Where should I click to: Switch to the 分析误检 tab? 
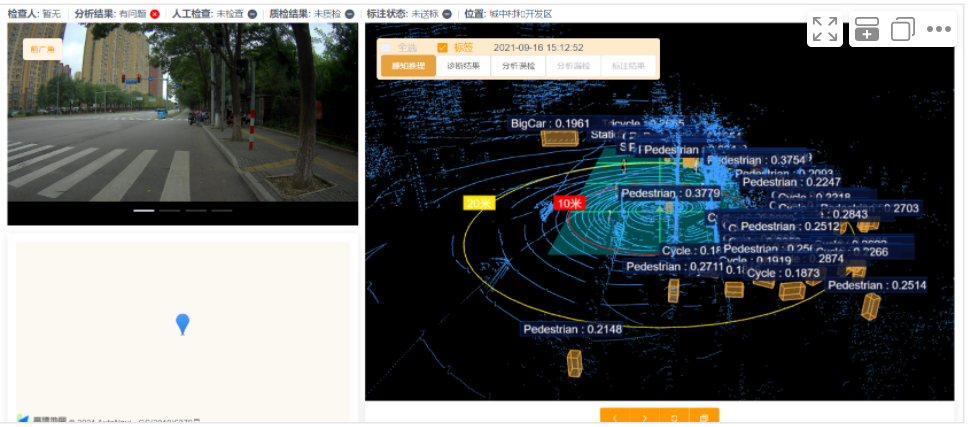point(518,66)
